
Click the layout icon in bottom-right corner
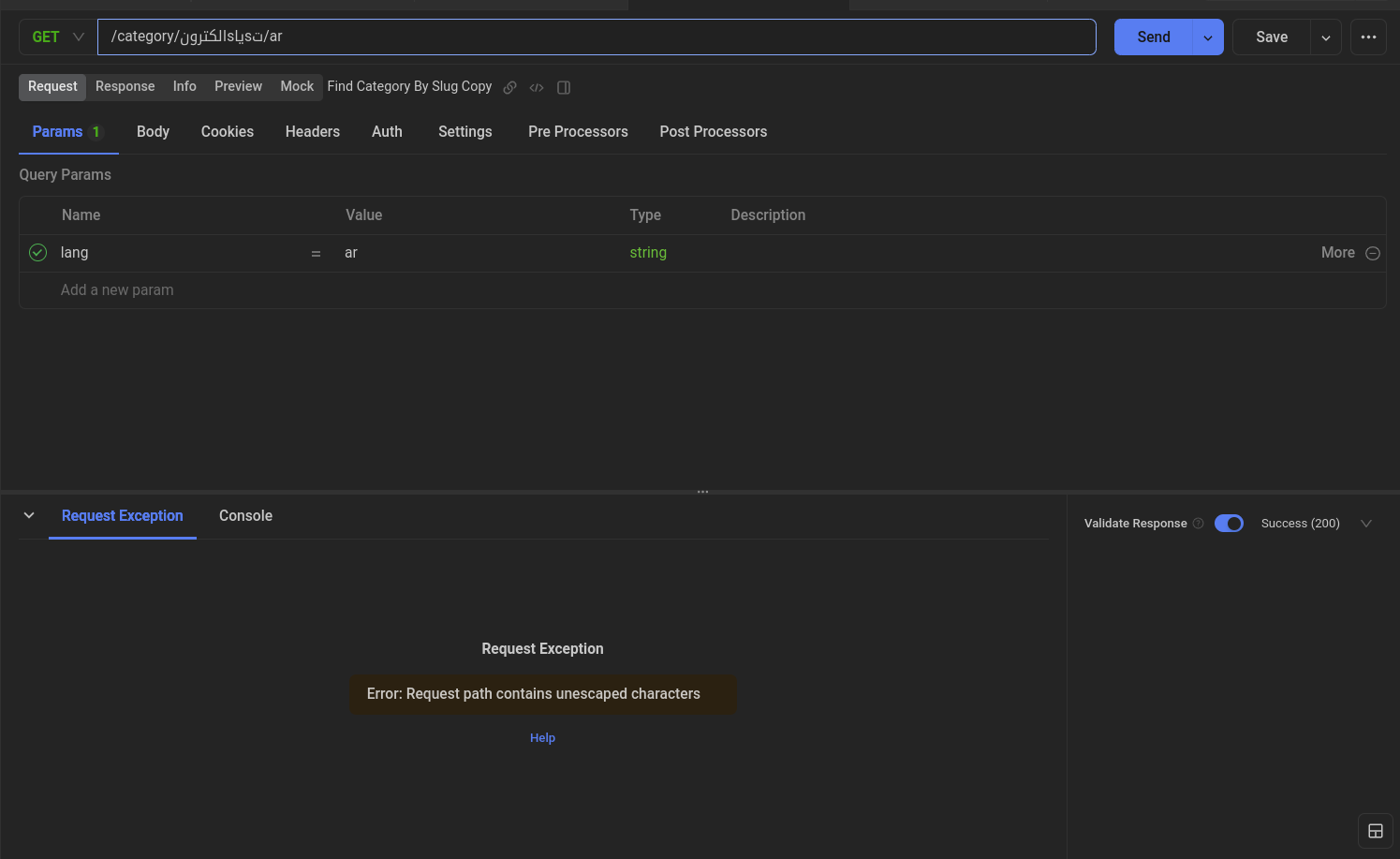click(x=1375, y=831)
